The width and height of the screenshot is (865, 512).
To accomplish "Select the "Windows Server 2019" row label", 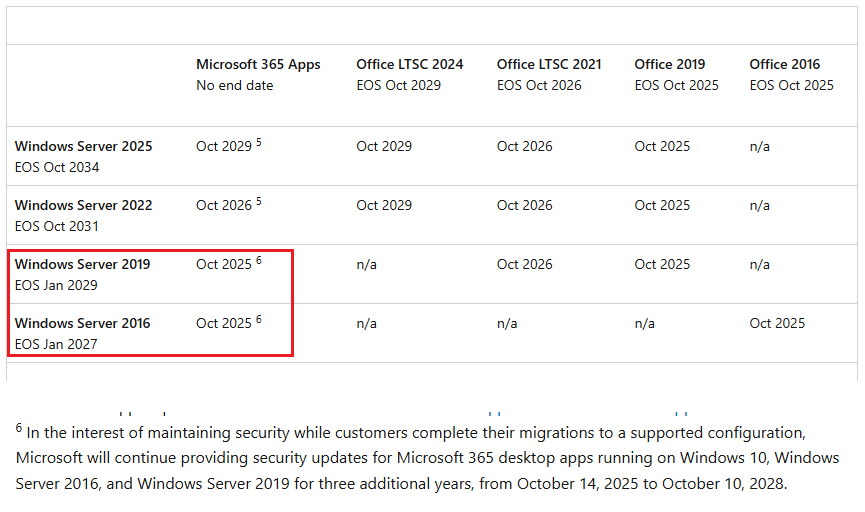I will tap(82, 264).
